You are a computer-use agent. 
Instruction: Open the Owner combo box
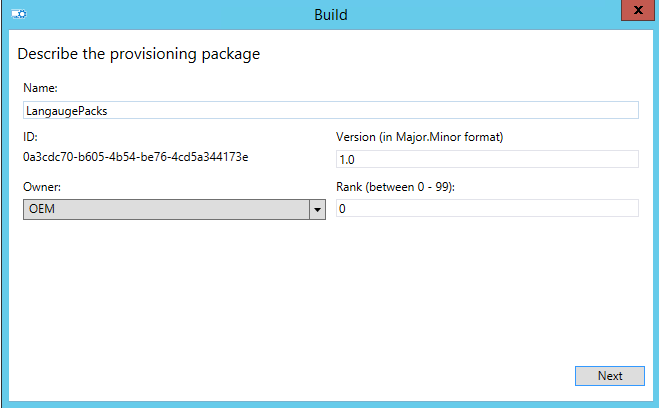click(165, 209)
